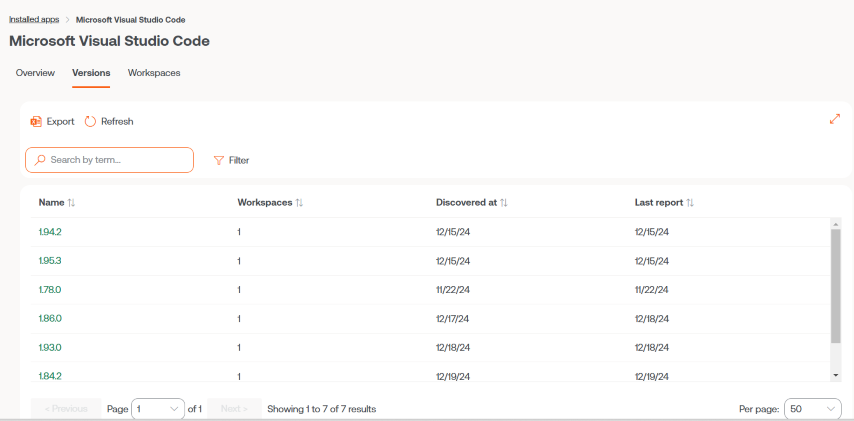
Task: Click scrollbar down arrow in table
Action: point(836,375)
